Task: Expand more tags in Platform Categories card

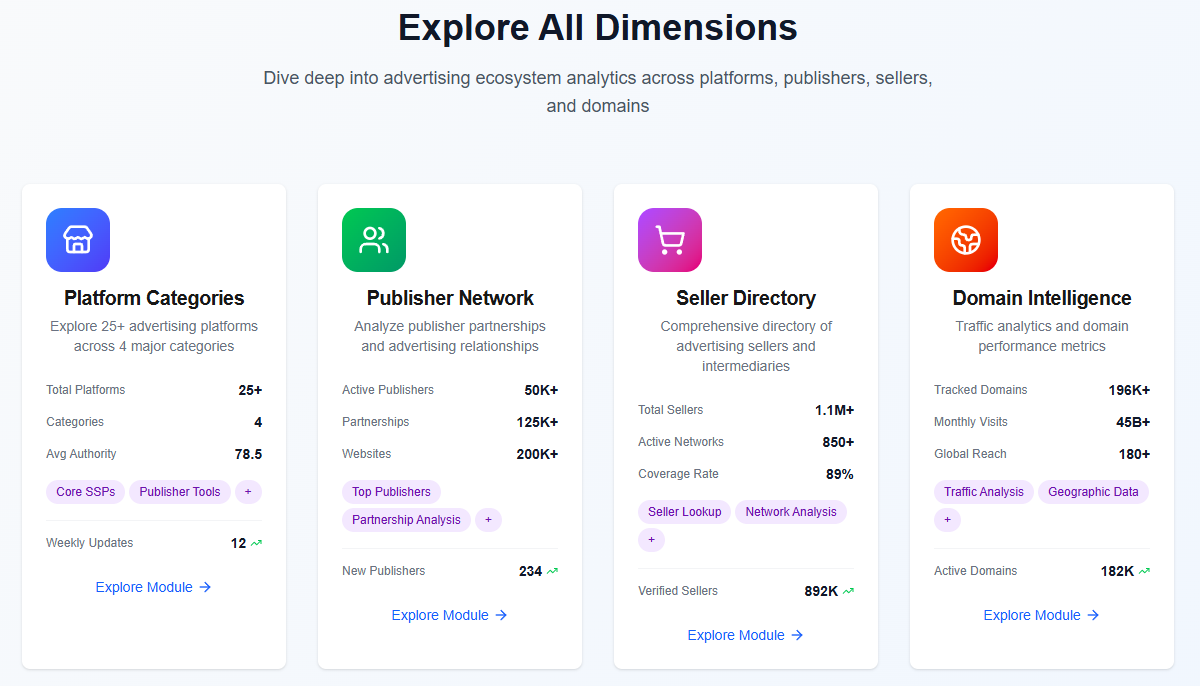Action: [x=248, y=491]
